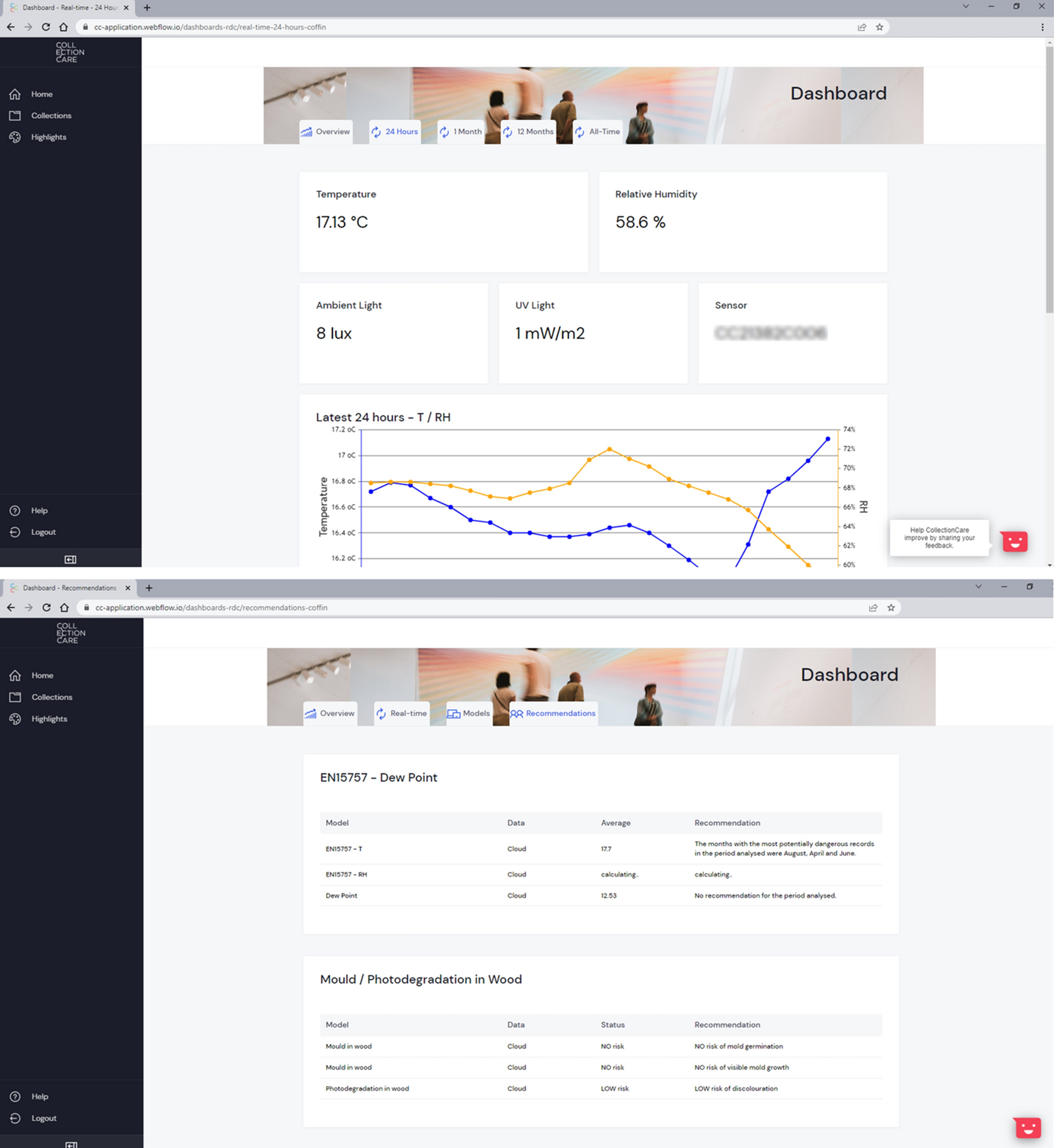Close the 'Dashboard - Real-time - 24 Hour' browser tab
The width and height of the screenshot is (1054, 1148).
[126, 8]
